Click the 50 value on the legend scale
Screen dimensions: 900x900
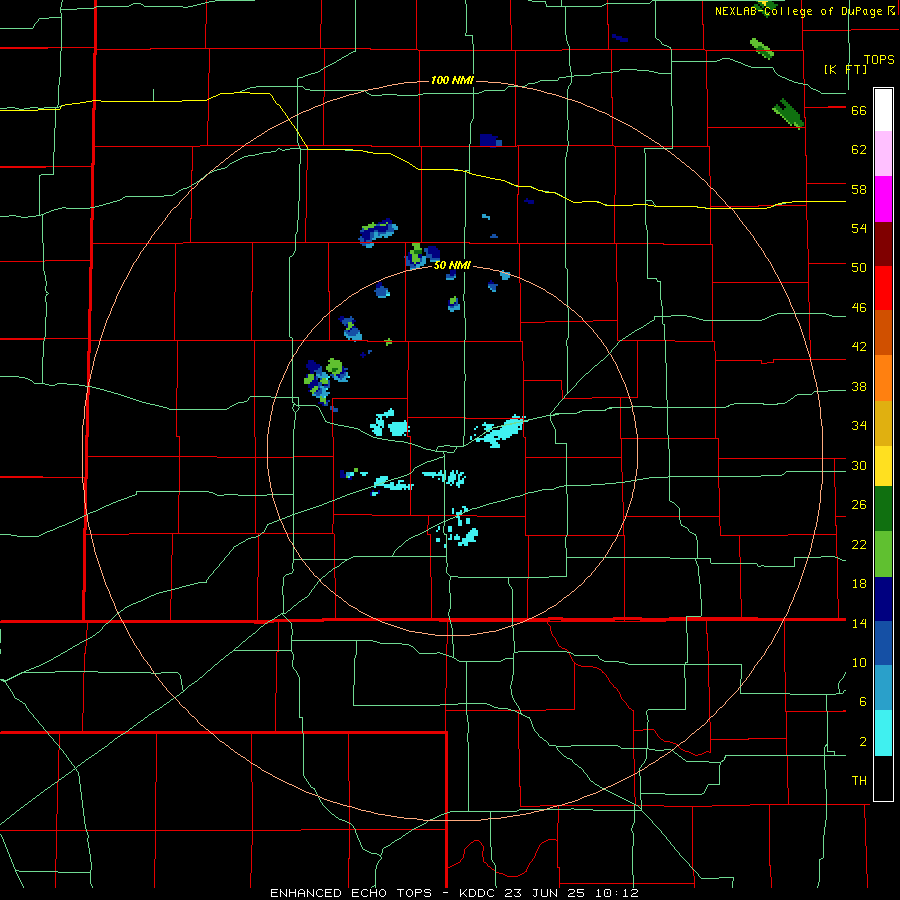[859, 268]
